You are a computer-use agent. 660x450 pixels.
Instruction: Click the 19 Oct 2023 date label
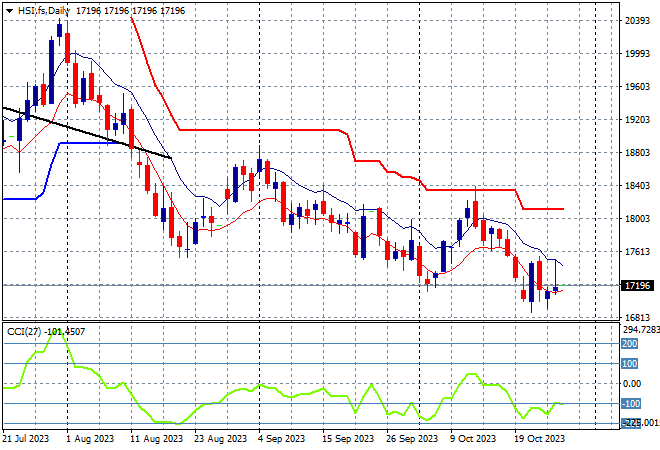click(540, 439)
